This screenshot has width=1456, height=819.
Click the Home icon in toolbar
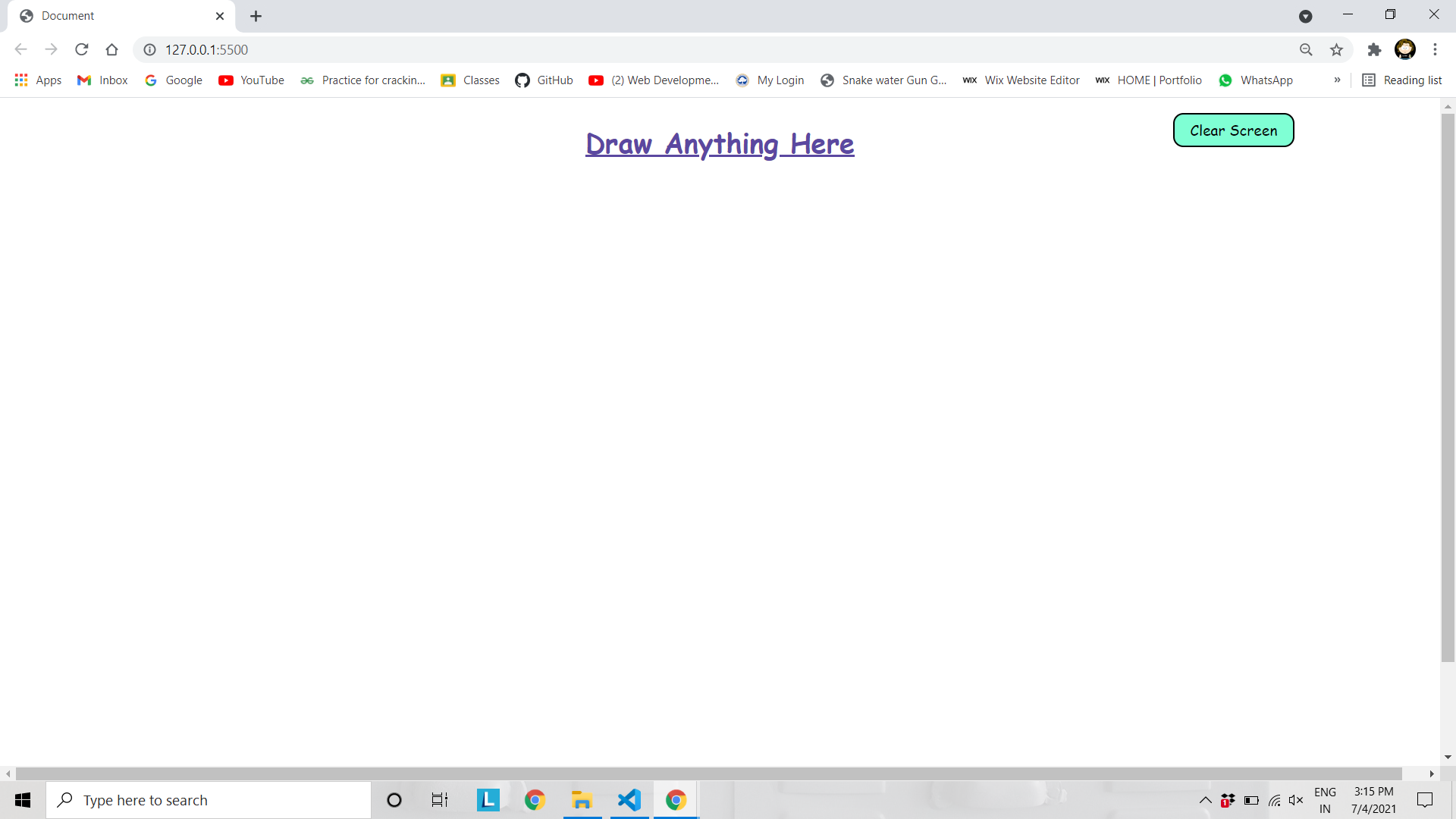112,50
